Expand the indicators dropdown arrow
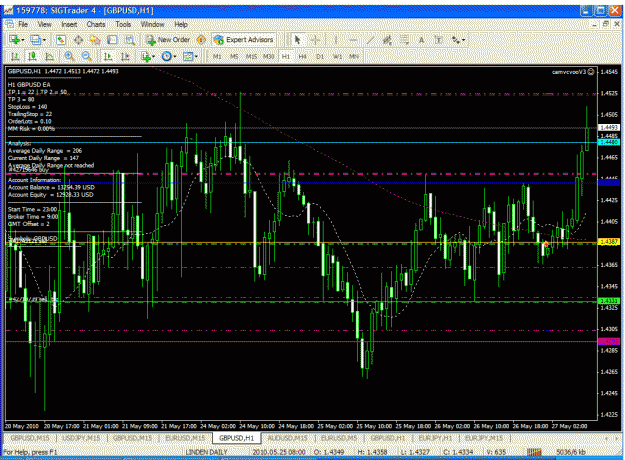Screen dimensions: 625x460 click(153, 57)
